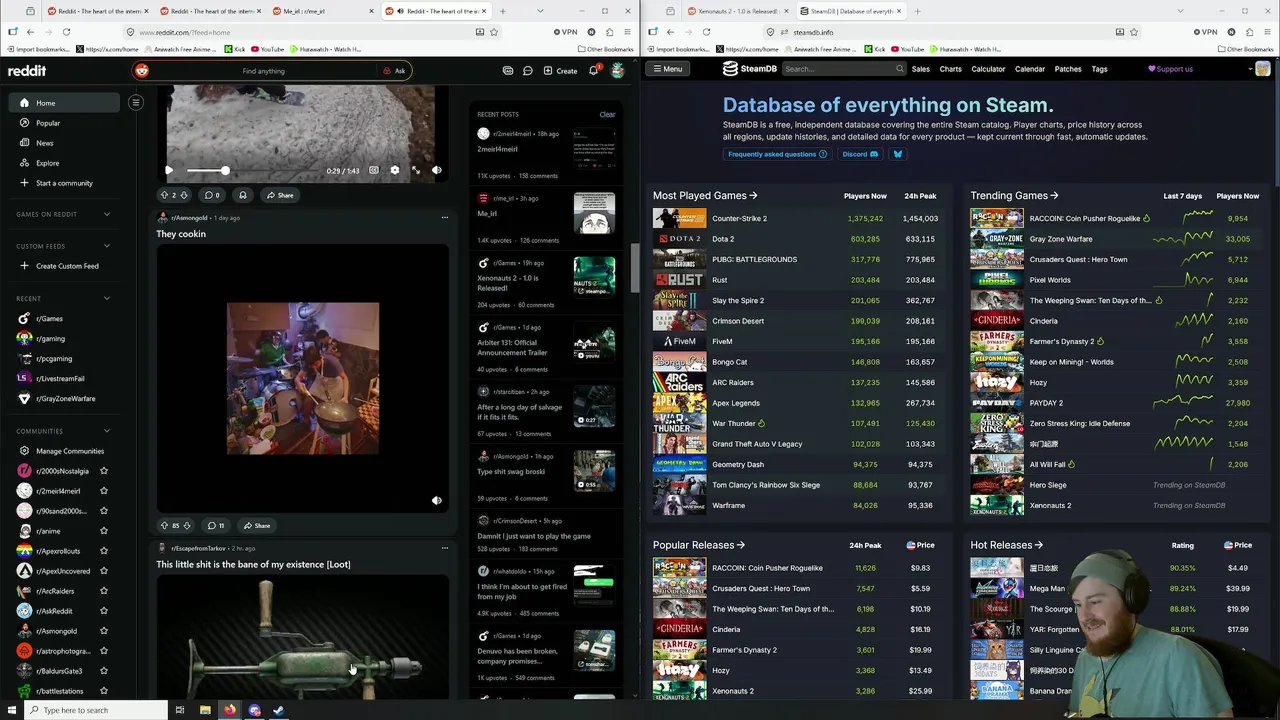Unmute the 'They cookin' video
Screen dimensions: 1280x720
[x=436, y=500]
